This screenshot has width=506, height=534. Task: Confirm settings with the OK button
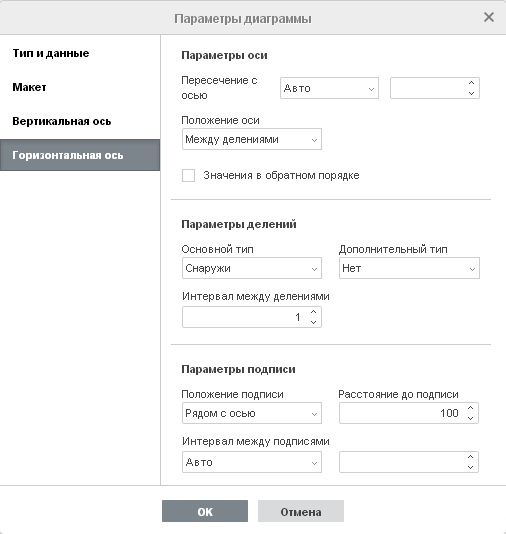205,511
